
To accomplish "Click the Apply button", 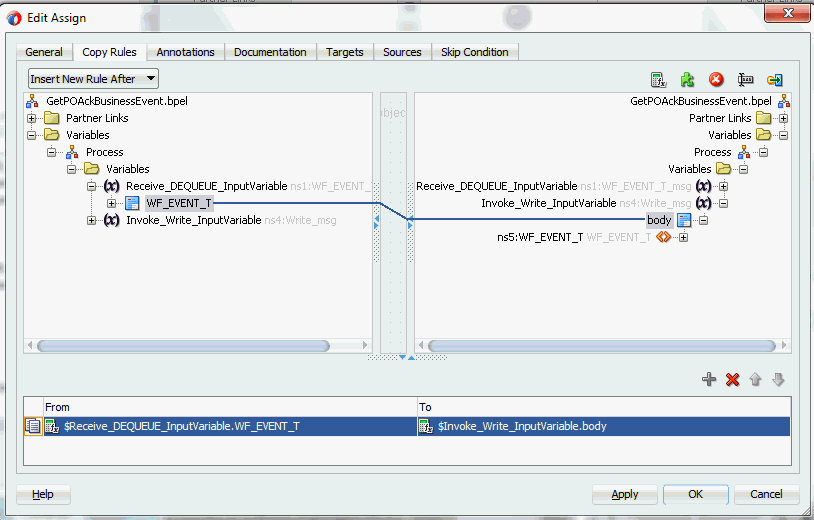I will pos(625,495).
